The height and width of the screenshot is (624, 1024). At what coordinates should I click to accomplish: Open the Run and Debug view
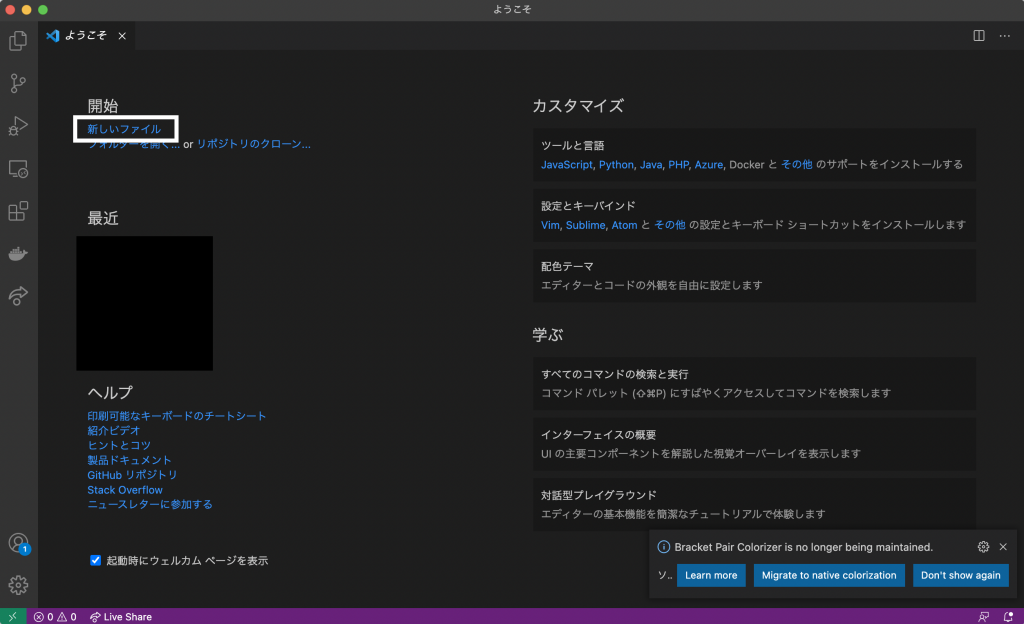pyautogui.click(x=18, y=126)
